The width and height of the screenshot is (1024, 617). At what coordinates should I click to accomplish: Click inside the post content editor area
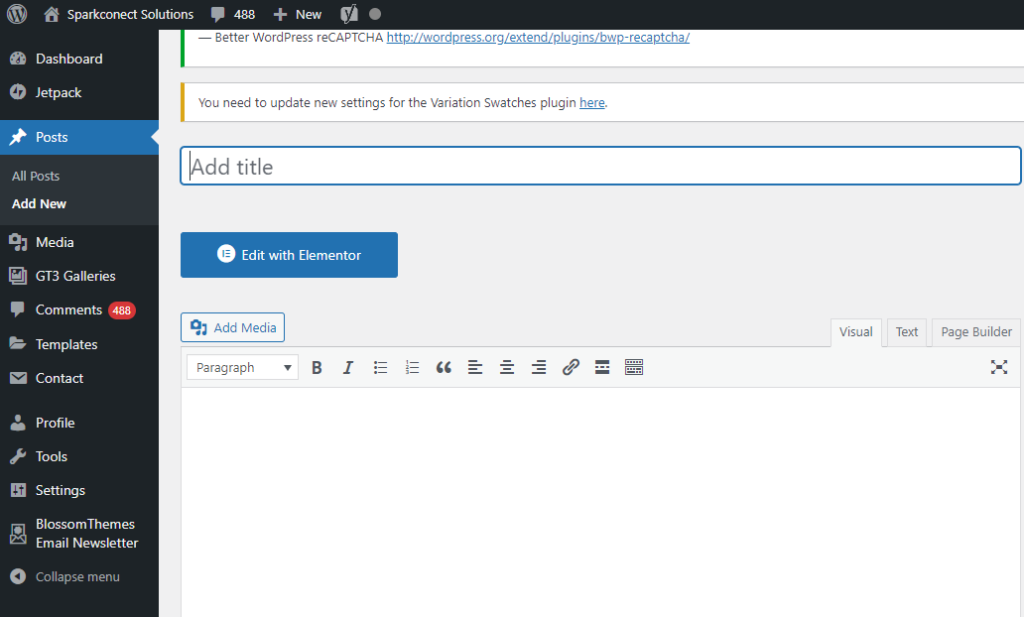point(601,502)
